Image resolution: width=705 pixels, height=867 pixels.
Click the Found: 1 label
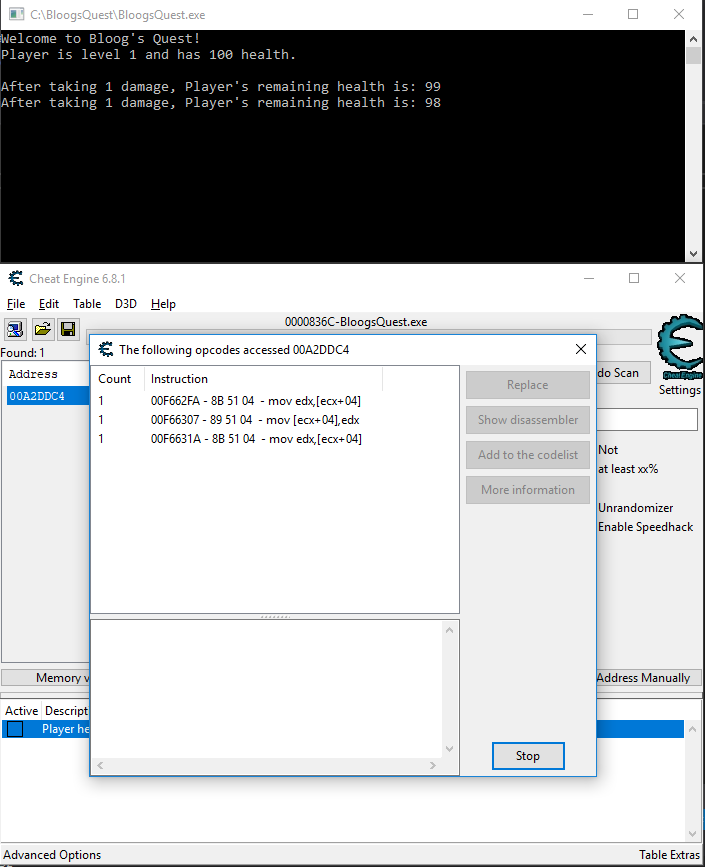[x=23, y=353]
